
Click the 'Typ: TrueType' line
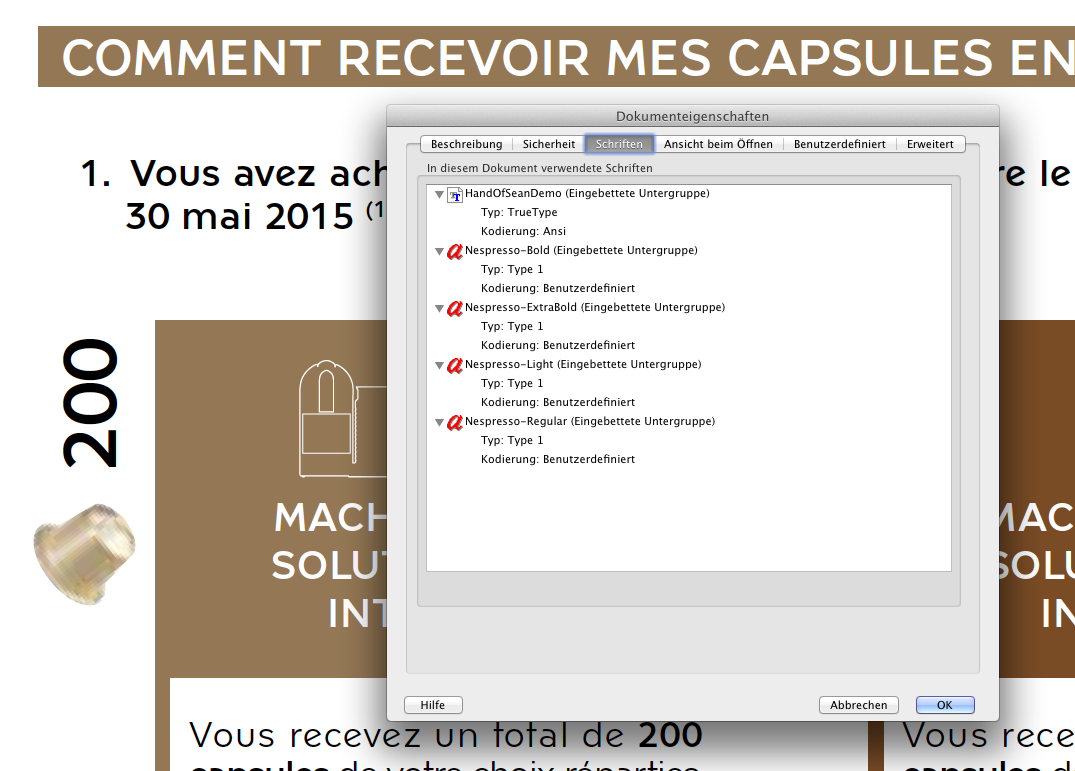(x=519, y=212)
